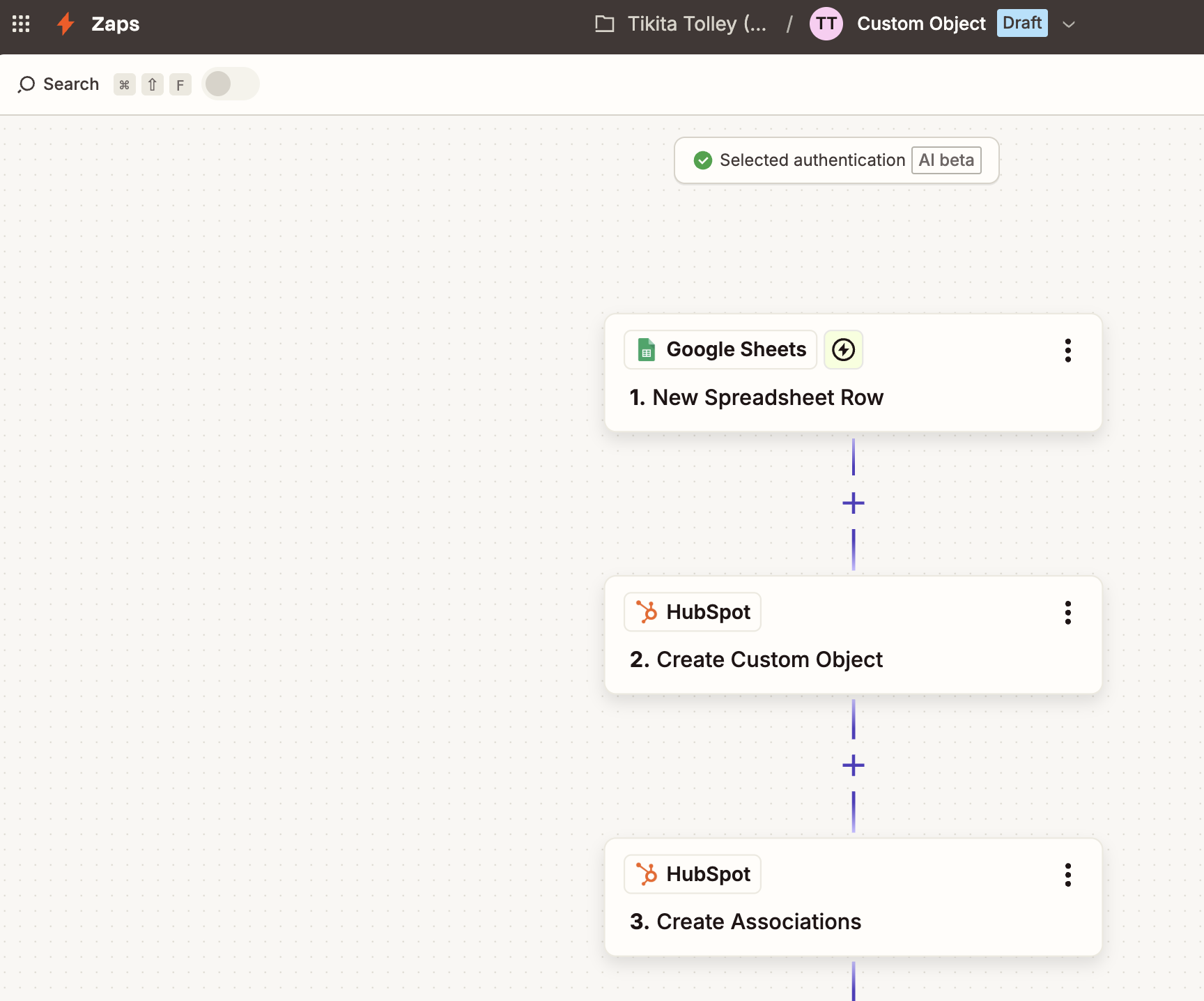This screenshot has height=1001, width=1204.
Task: Add step after Create Custom Object
Action: point(854,765)
